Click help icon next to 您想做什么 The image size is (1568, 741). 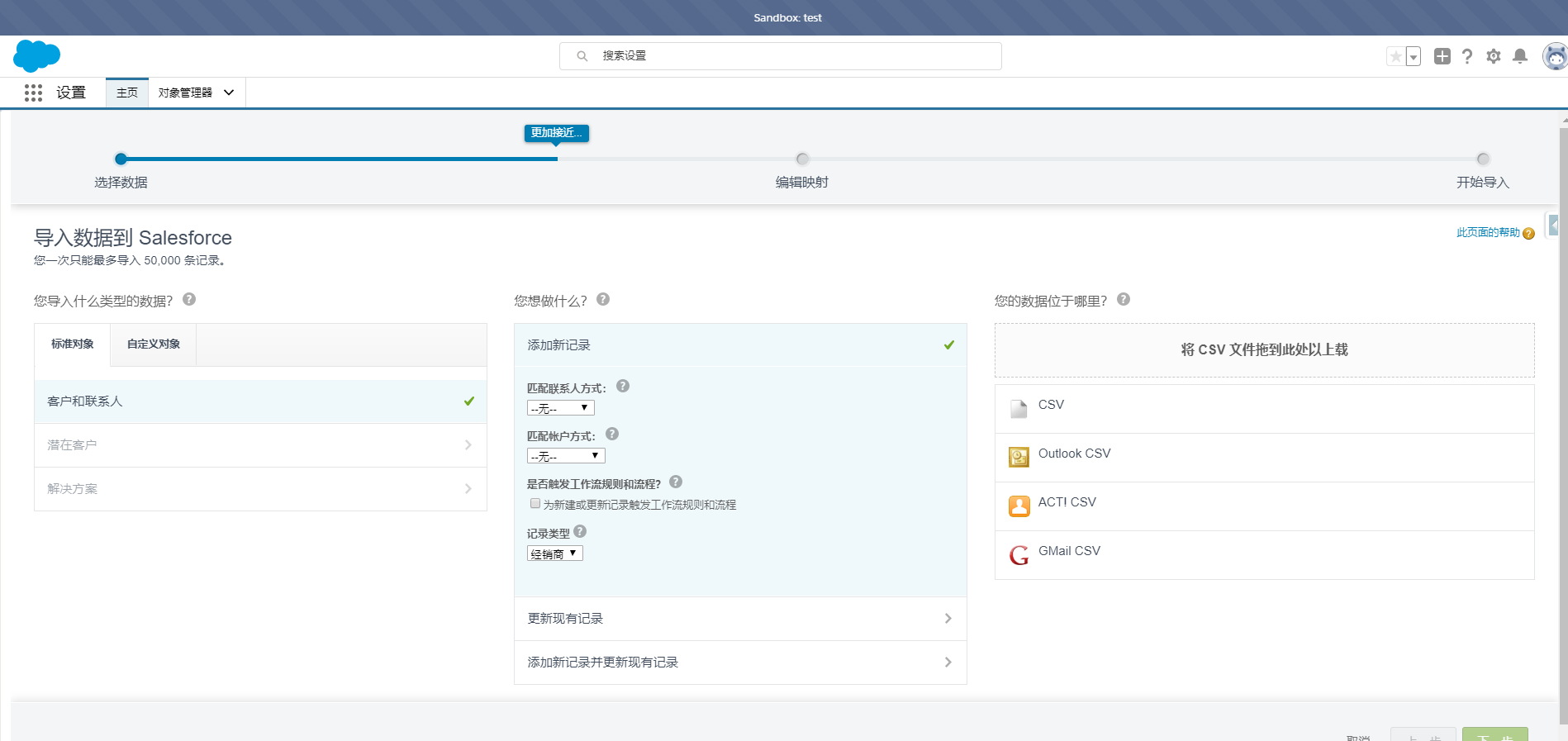pos(603,299)
